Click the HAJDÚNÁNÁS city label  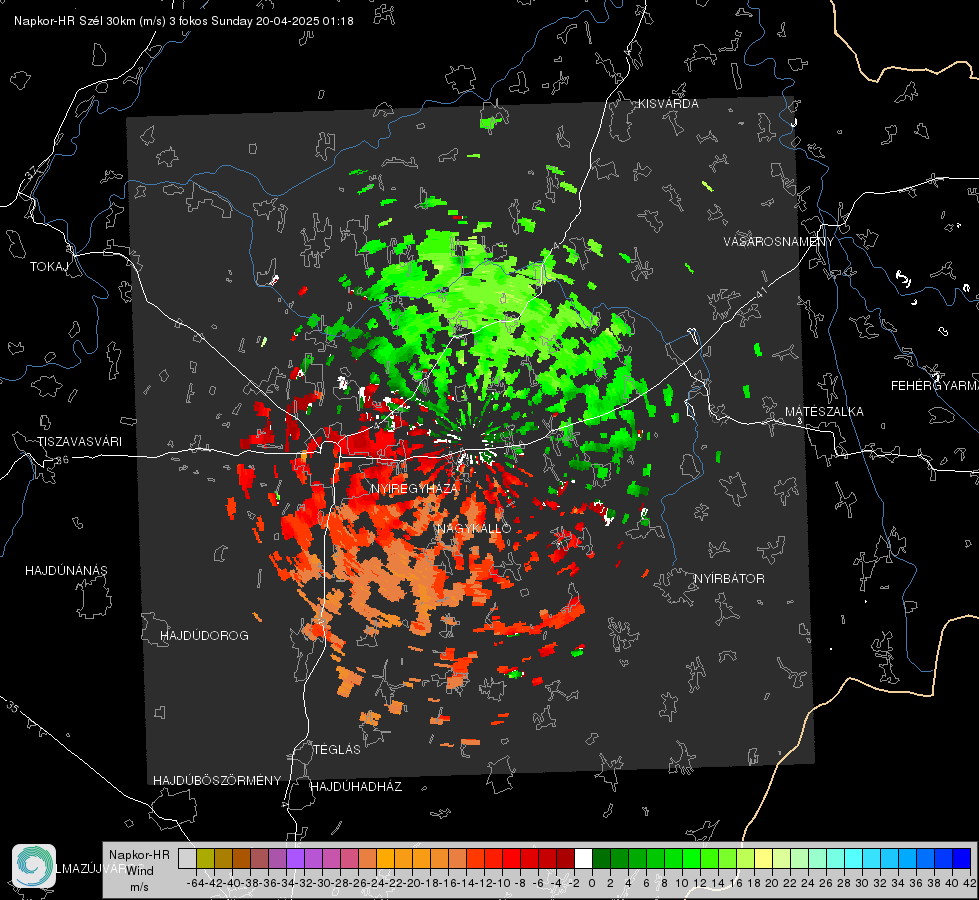point(66,570)
